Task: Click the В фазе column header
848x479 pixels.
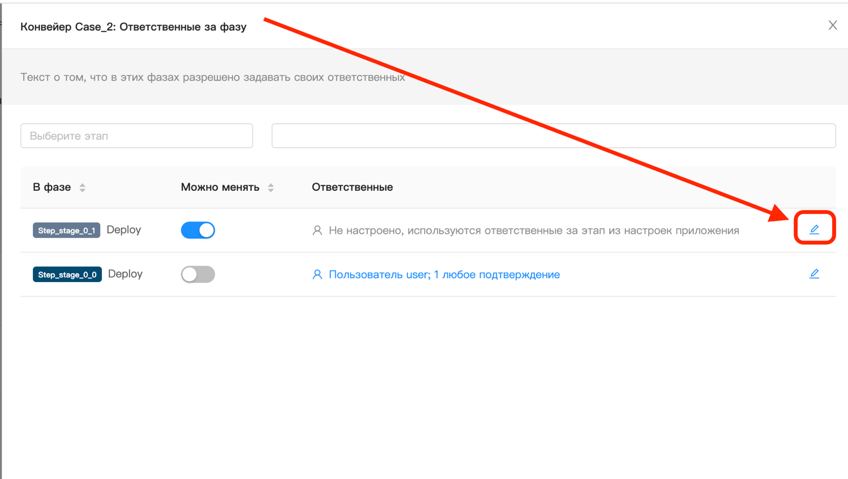Action: tap(52, 188)
